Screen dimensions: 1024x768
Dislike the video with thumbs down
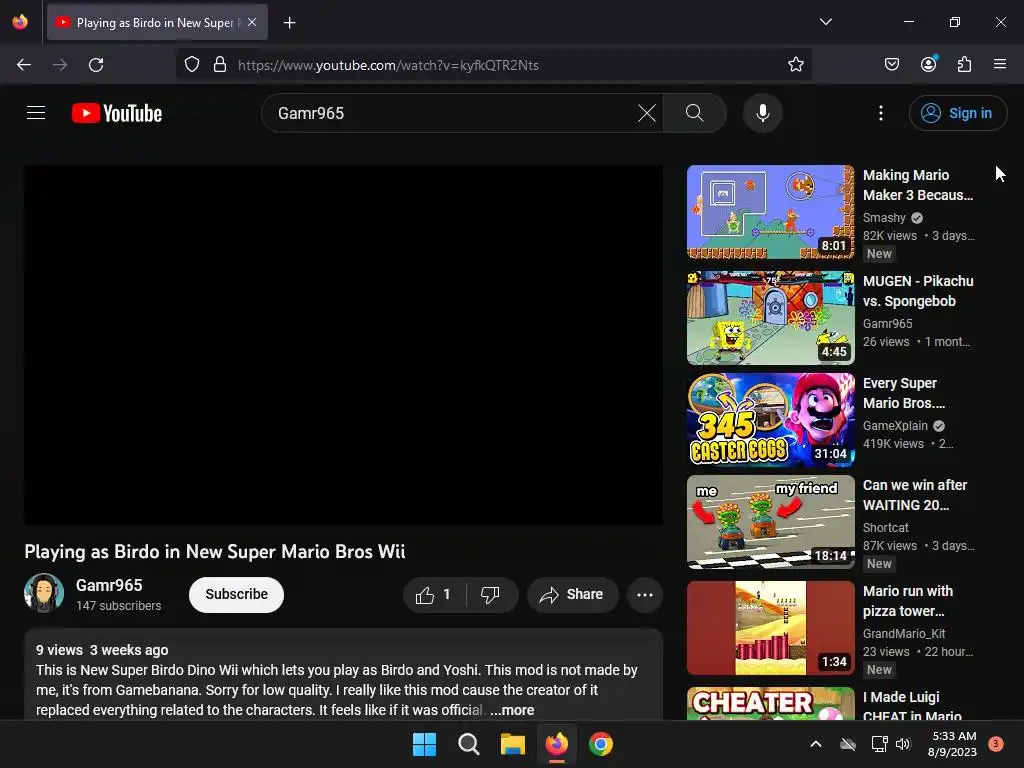491,594
